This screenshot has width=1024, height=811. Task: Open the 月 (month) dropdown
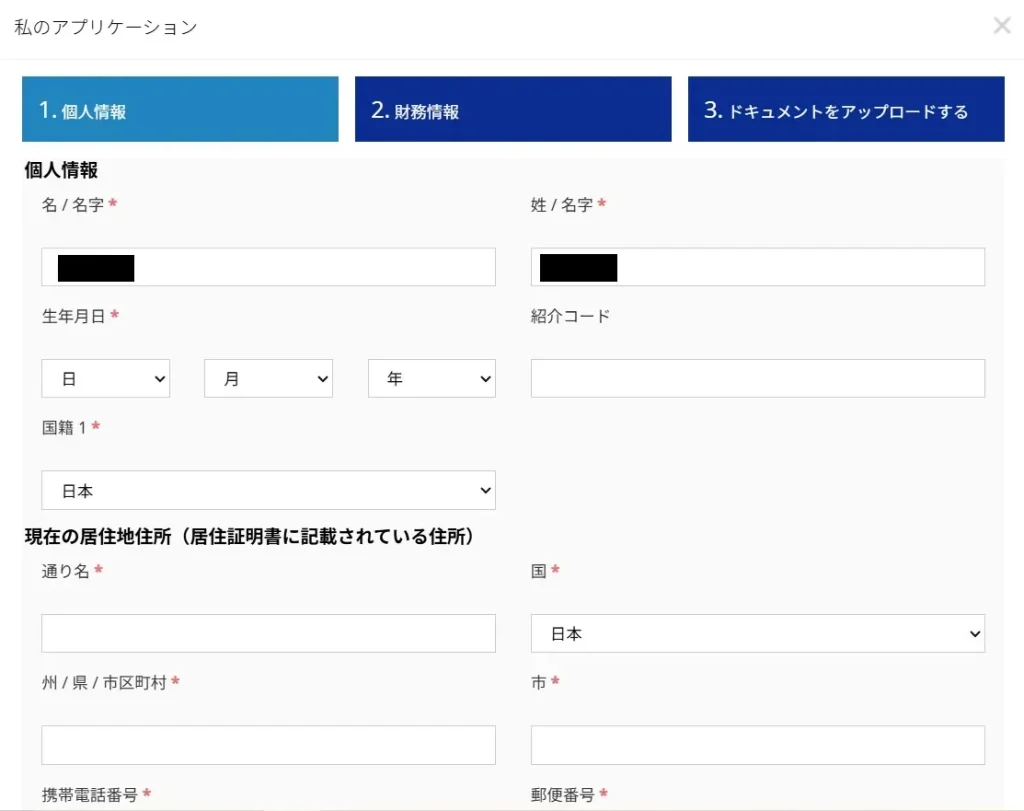click(268, 378)
